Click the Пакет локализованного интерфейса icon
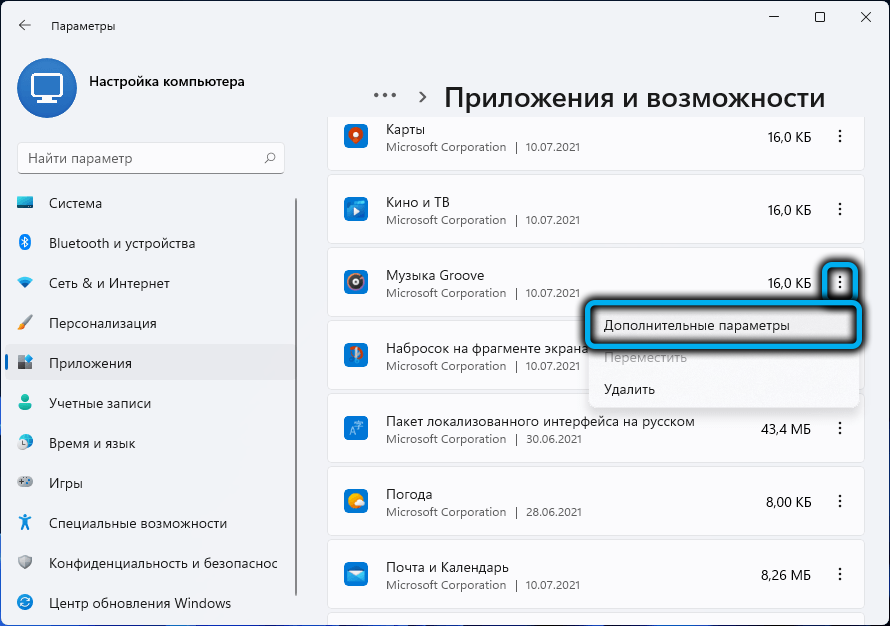The height and width of the screenshot is (626, 890). (x=356, y=429)
